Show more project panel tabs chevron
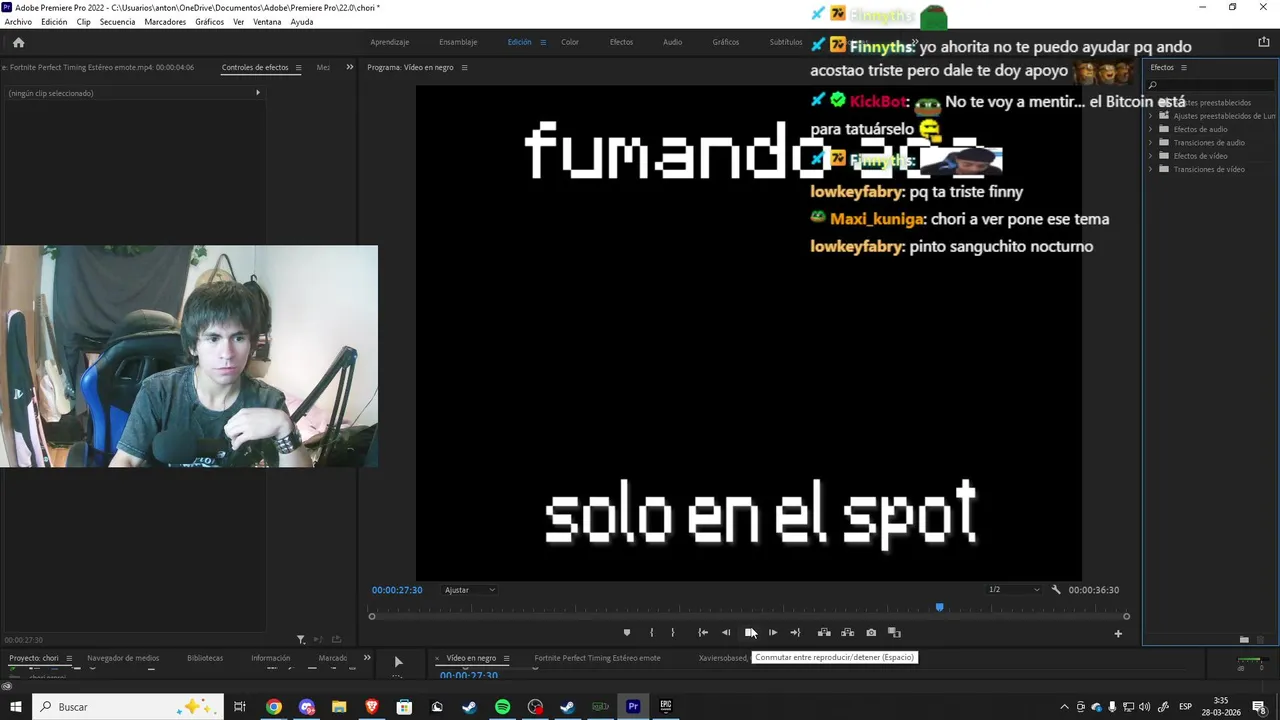1280x720 pixels. [x=367, y=658]
